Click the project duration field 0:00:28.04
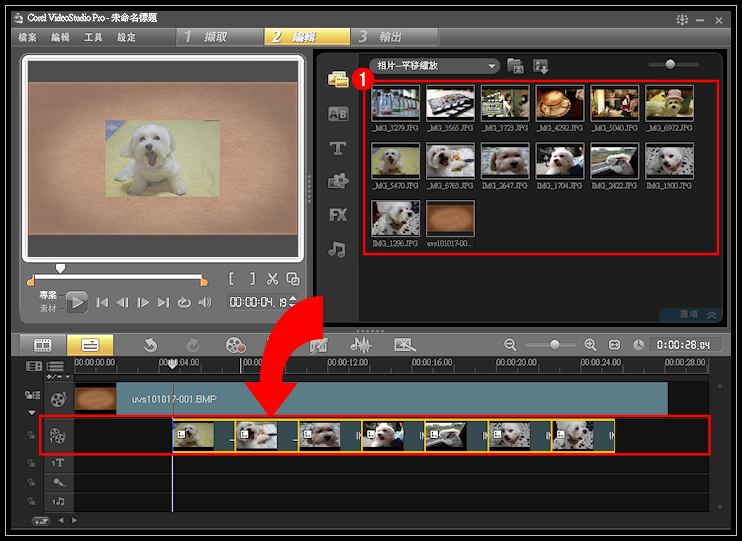This screenshot has width=742, height=541. (x=686, y=345)
